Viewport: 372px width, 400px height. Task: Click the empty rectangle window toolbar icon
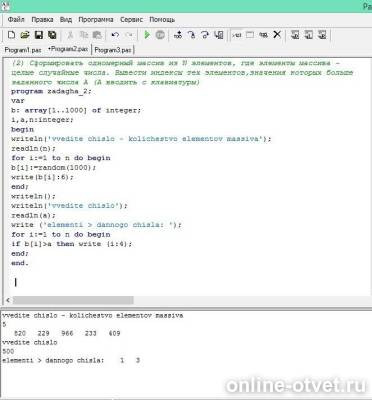[250, 35]
